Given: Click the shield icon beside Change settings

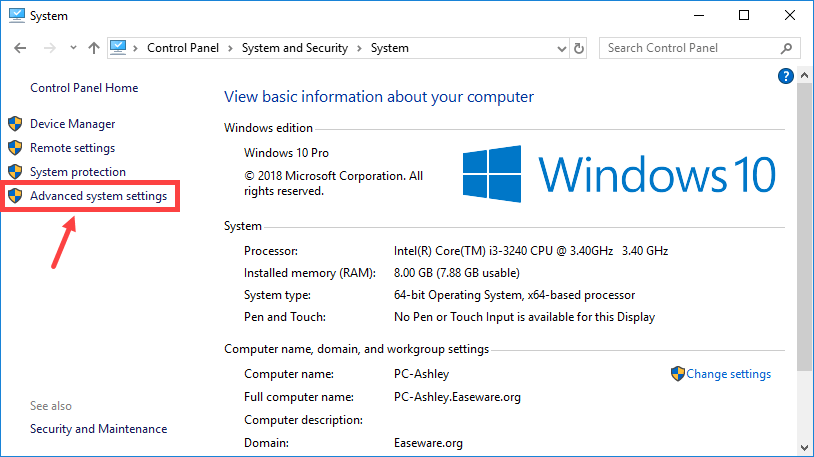Looking at the screenshot, I should [678, 374].
